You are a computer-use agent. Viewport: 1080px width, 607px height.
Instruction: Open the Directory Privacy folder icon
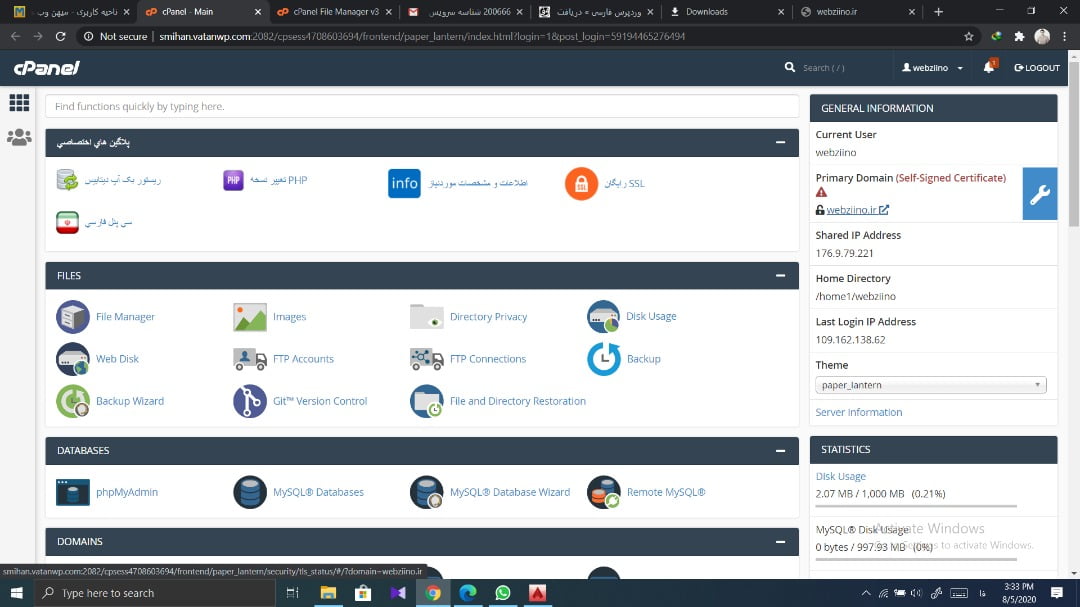[426, 317]
